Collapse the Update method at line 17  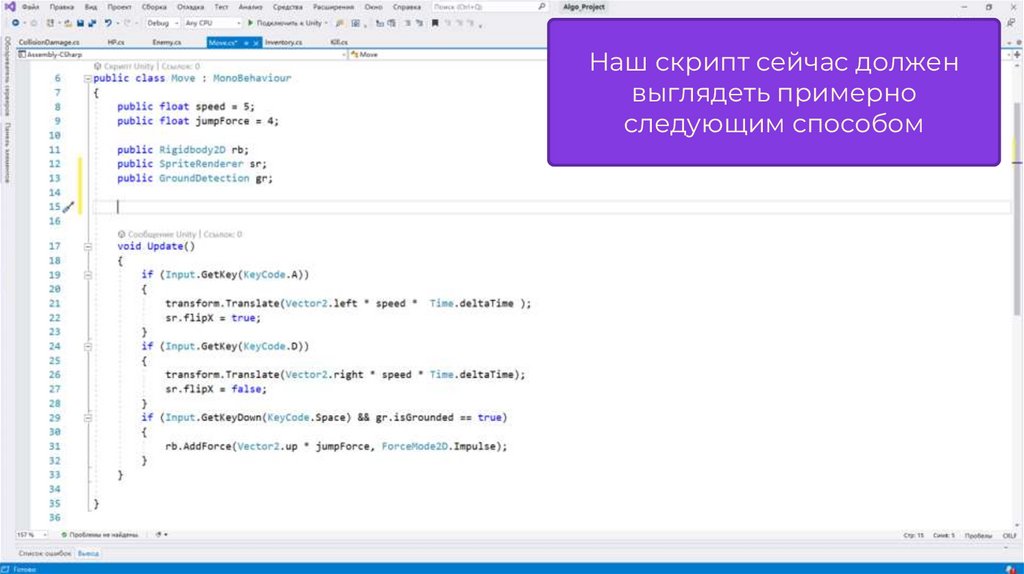[x=88, y=247]
